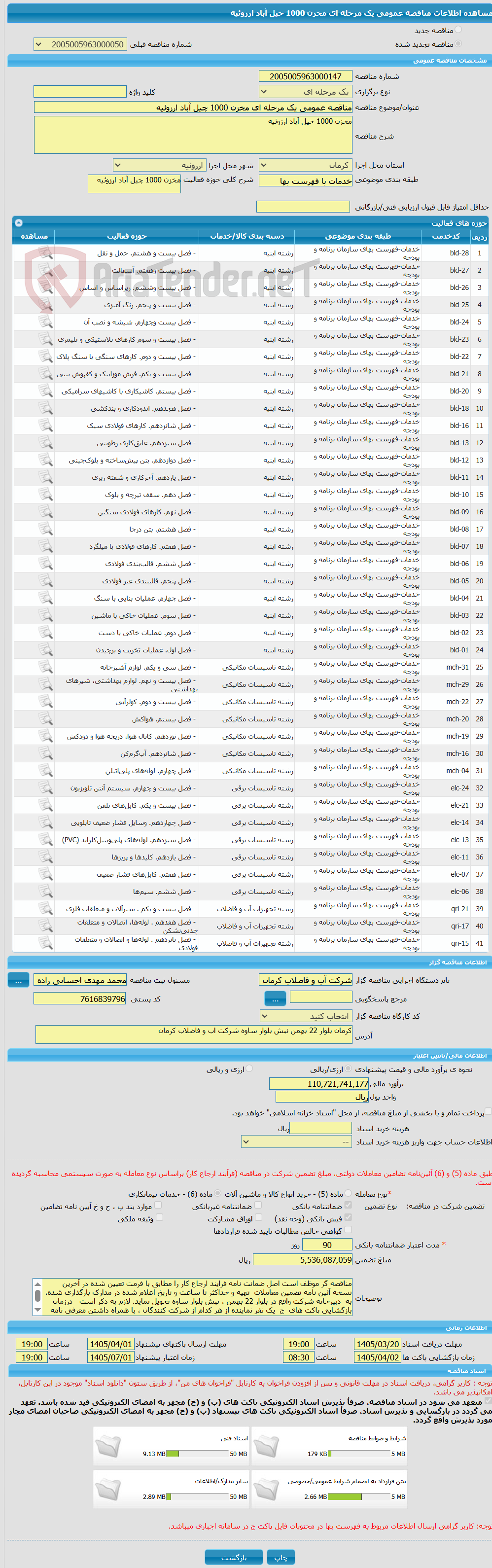
Task: Open کد کارگاه مناقصه گزار dropdown
Action: pos(306,1016)
